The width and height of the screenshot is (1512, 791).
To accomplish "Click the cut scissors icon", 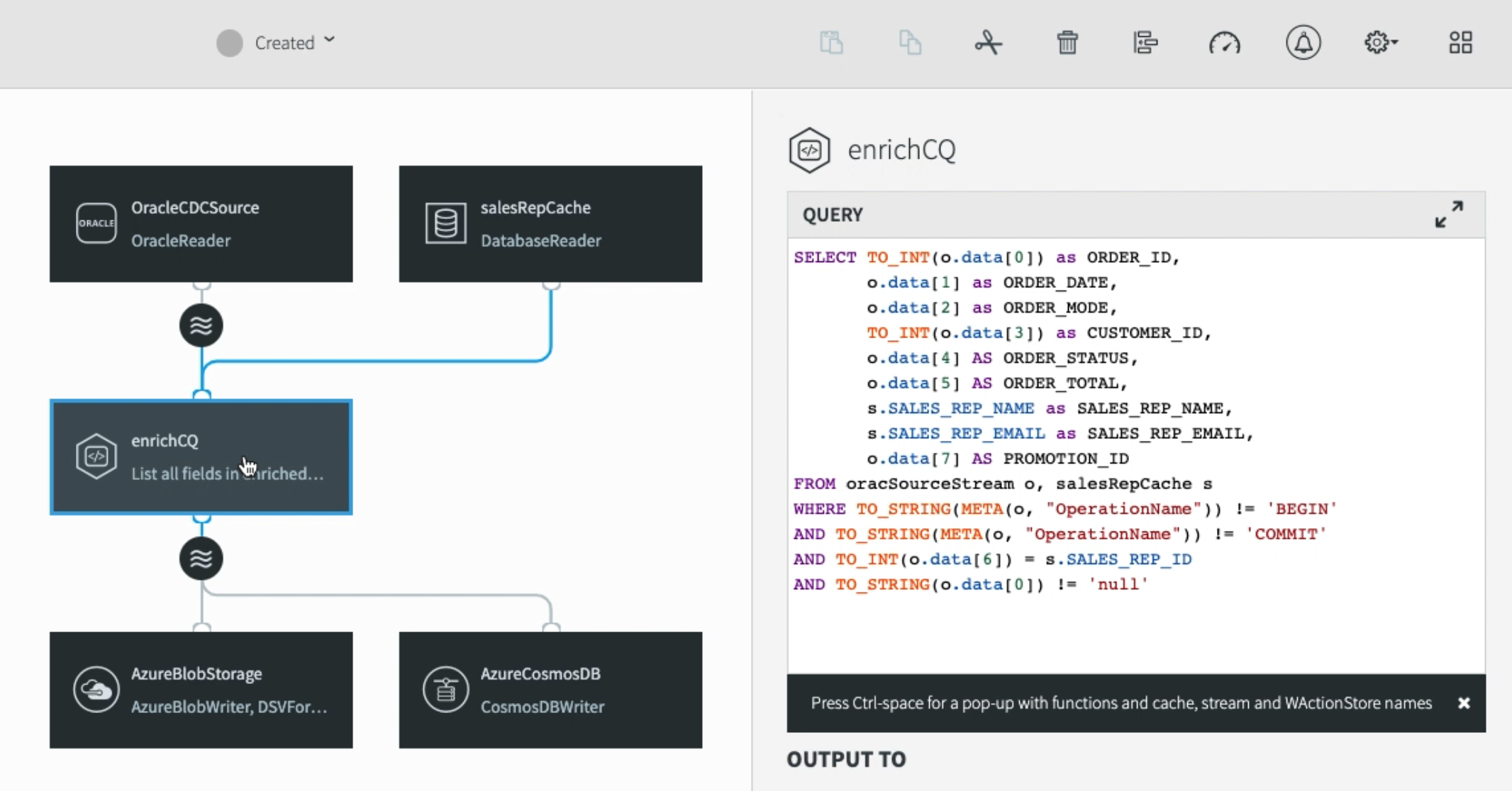I will pyautogui.click(x=988, y=43).
